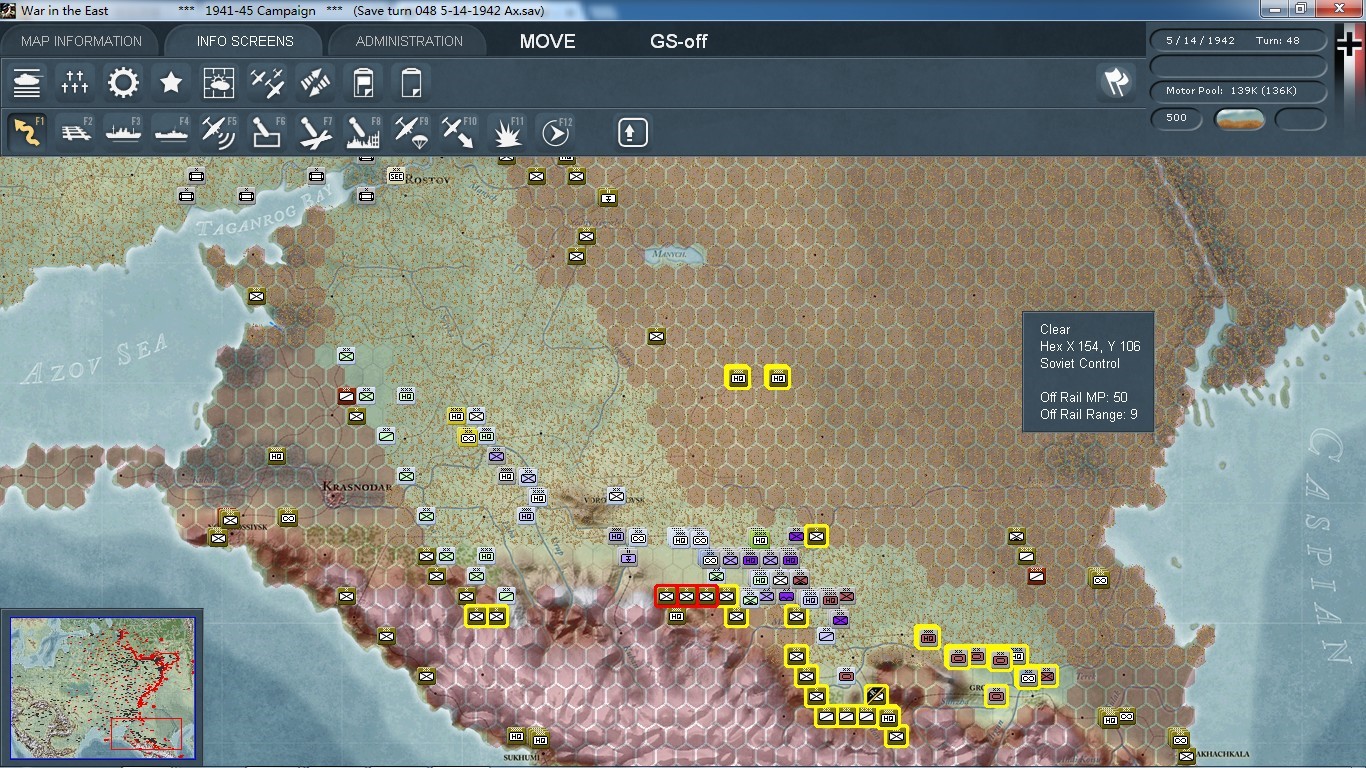This screenshot has width=1366, height=768.
Task: Open the opposing-arrows reinforcement schedule icon
Action: (315, 82)
